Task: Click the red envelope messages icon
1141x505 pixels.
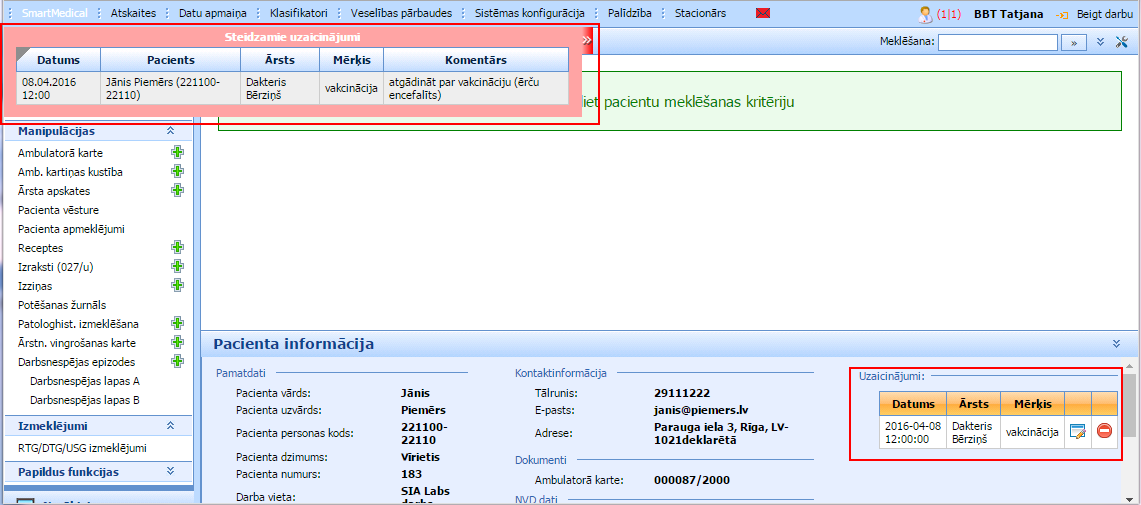Action: click(763, 14)
